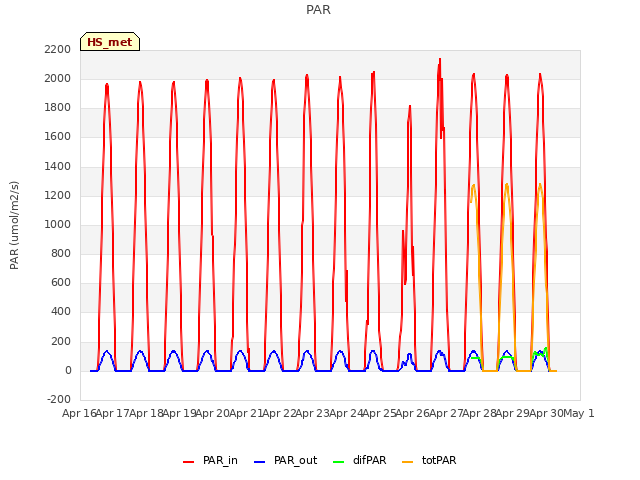Click the first orange totPAR peak near 1280
Screen dimensions: 640x480
(x=473, y=186)
